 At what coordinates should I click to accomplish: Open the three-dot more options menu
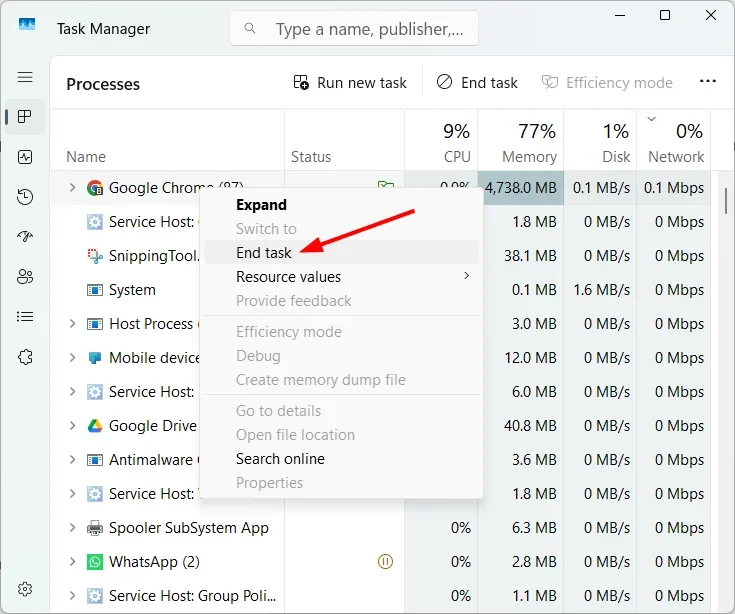coord(708,82)
